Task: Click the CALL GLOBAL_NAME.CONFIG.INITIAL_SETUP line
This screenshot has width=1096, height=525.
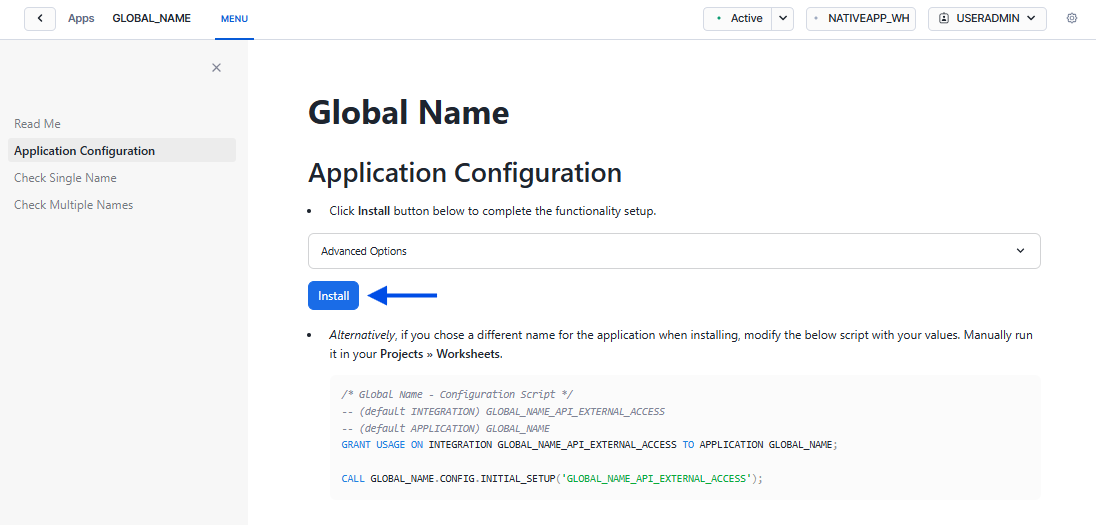Action: pos(552,479)
